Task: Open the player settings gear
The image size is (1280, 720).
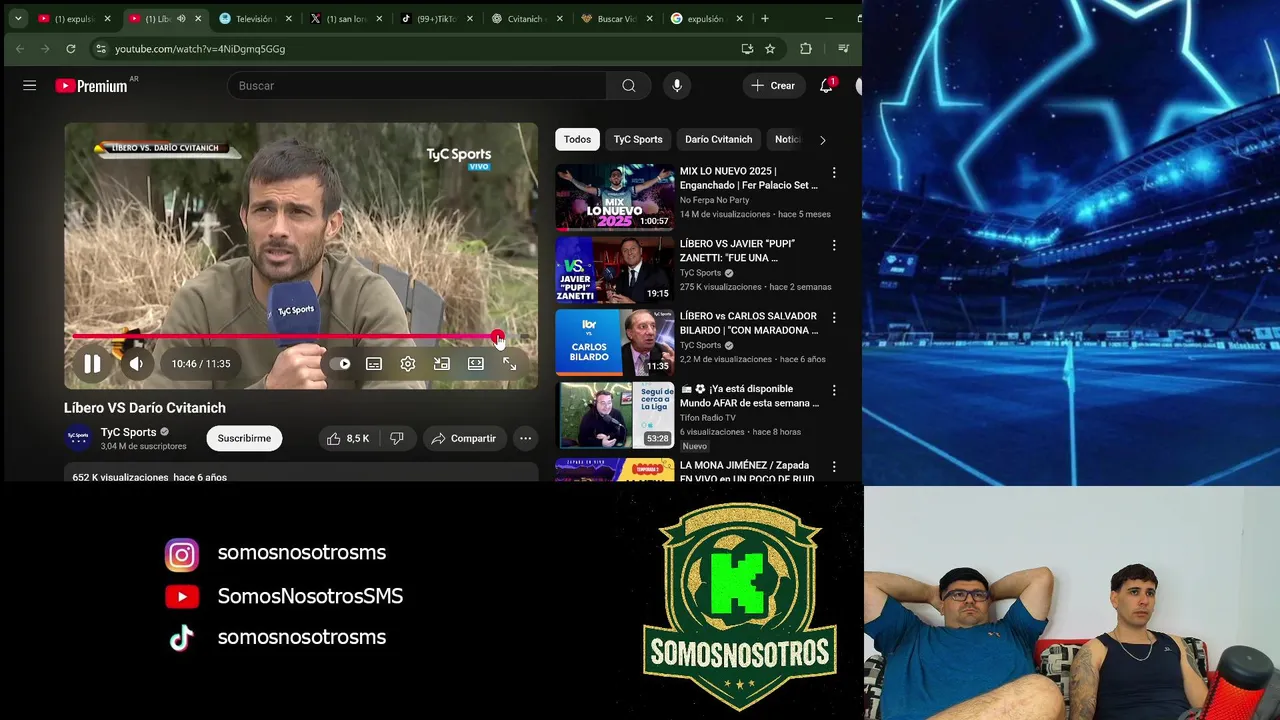Action: pos(408,364)
